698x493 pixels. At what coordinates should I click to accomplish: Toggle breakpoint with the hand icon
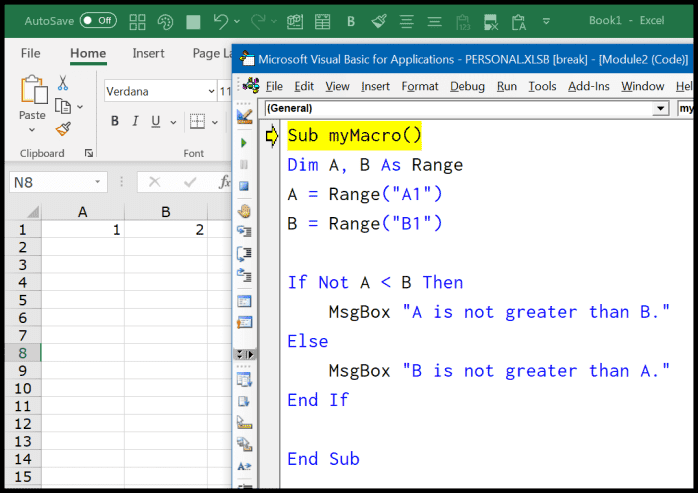coord(244,211)
